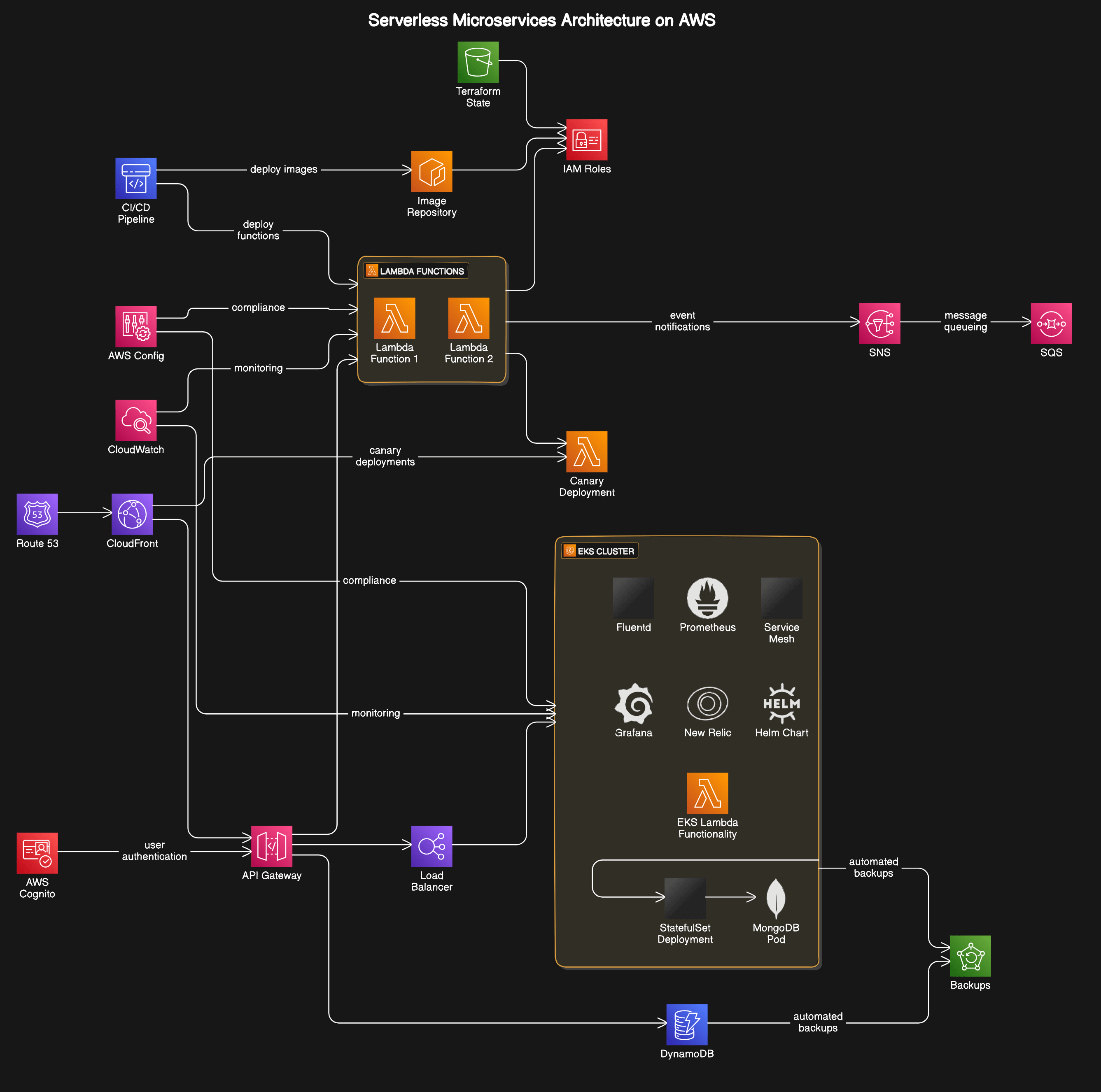Click the DynamoDB database icon
Image resolution: width=1101 pixels, height=1092 pixels.
686,1024
